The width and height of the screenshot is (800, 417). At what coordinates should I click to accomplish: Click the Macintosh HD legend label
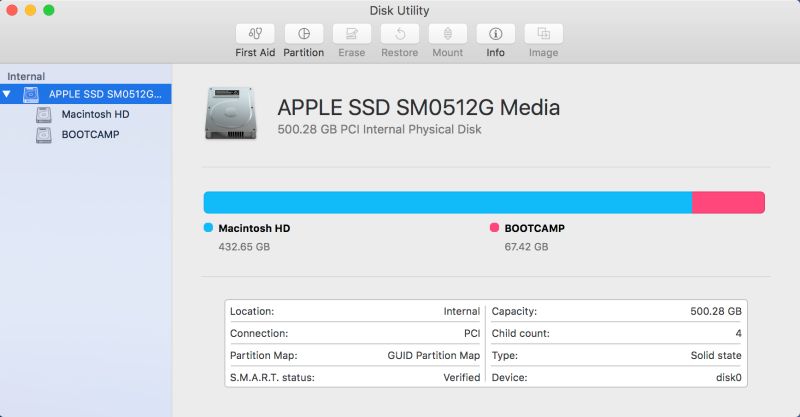pyautogui.click(x=254, y=228)
